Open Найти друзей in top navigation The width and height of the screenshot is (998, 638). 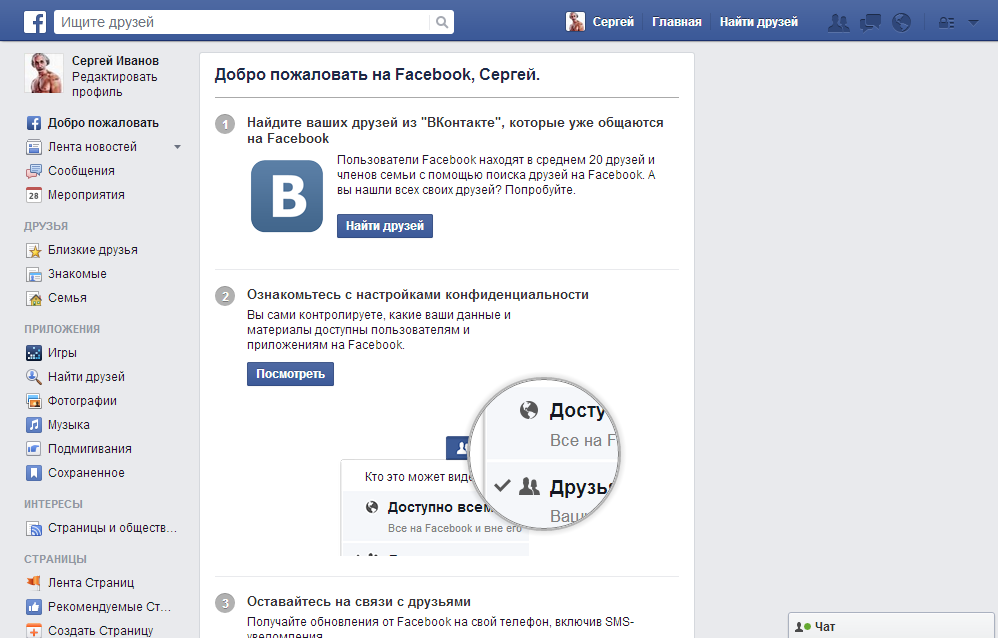coord(759,22)
